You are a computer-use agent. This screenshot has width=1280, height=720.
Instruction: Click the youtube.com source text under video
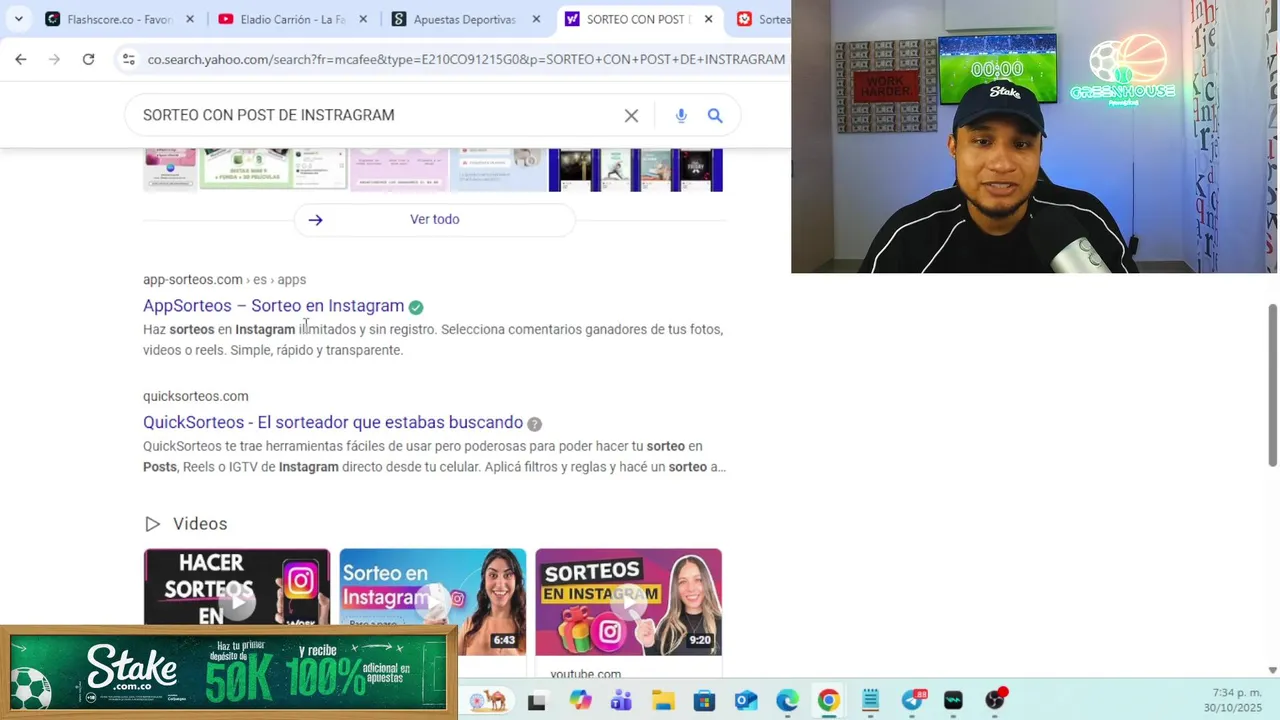pos(585,675)
